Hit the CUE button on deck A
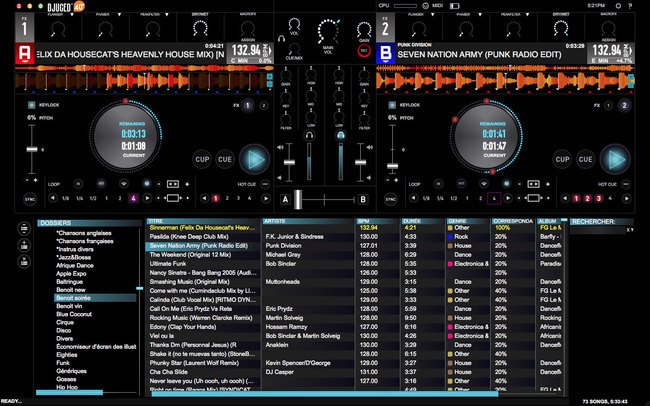Image resolution: width=650 pixels, height=406 pixels. [x=225, y=159]
